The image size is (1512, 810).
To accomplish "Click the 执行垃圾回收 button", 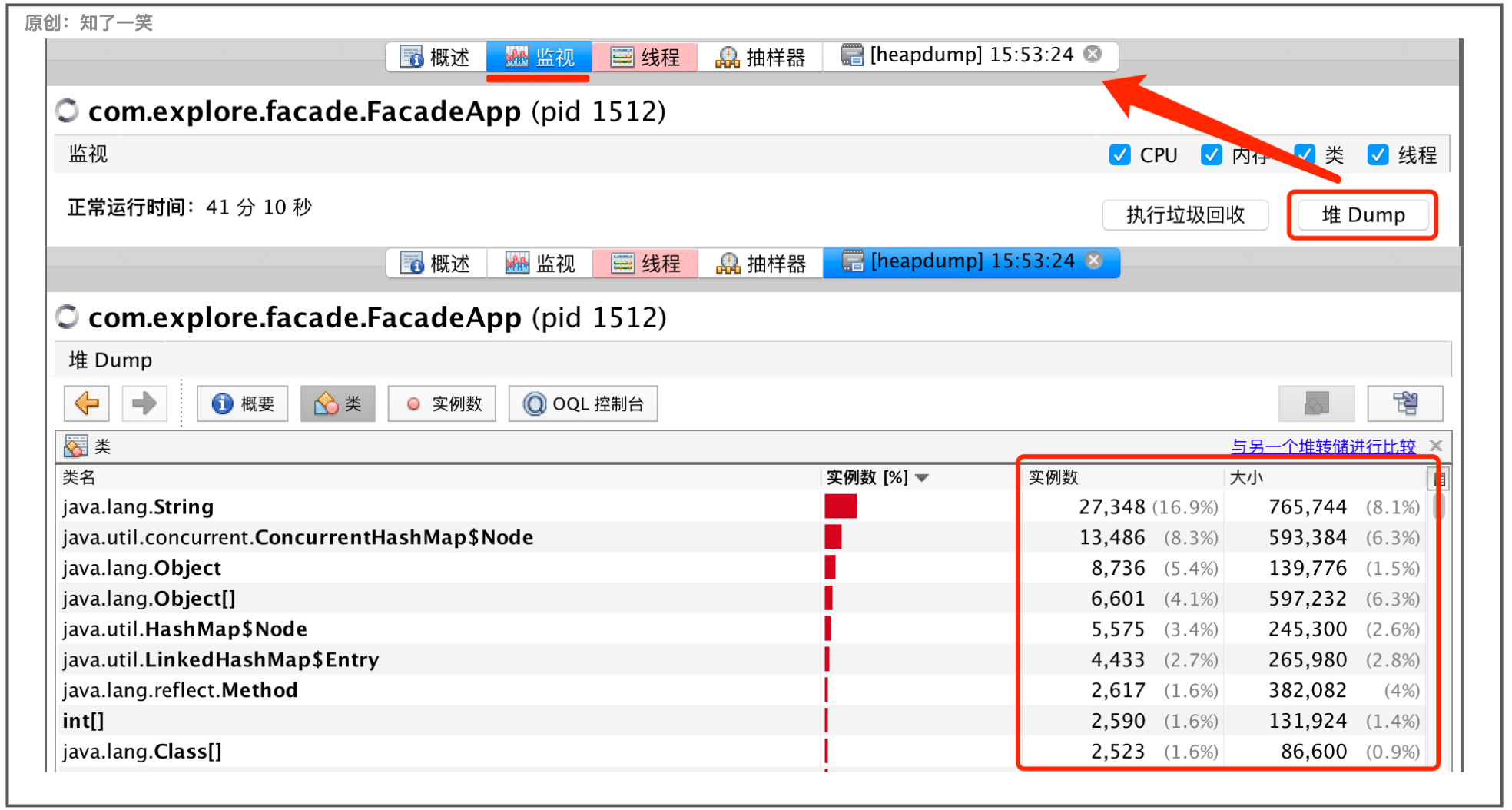I will [x=1185, y=215].
